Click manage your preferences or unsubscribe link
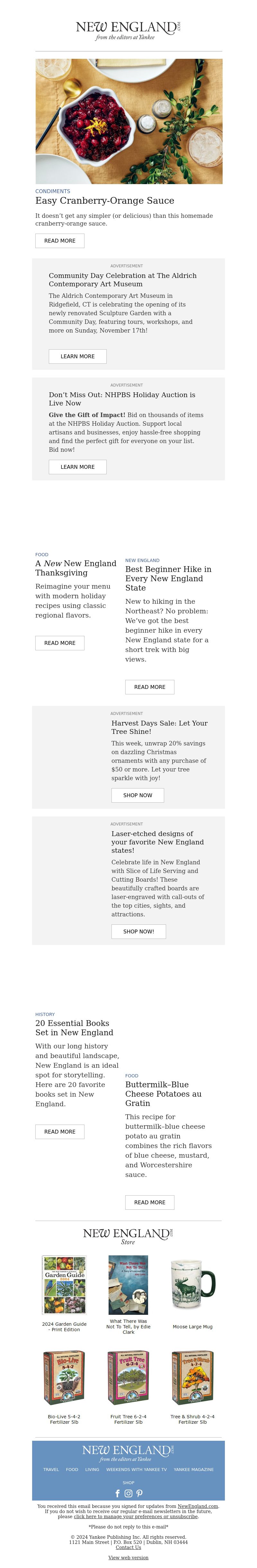The image size is (257, 1568). point(136,1516)
